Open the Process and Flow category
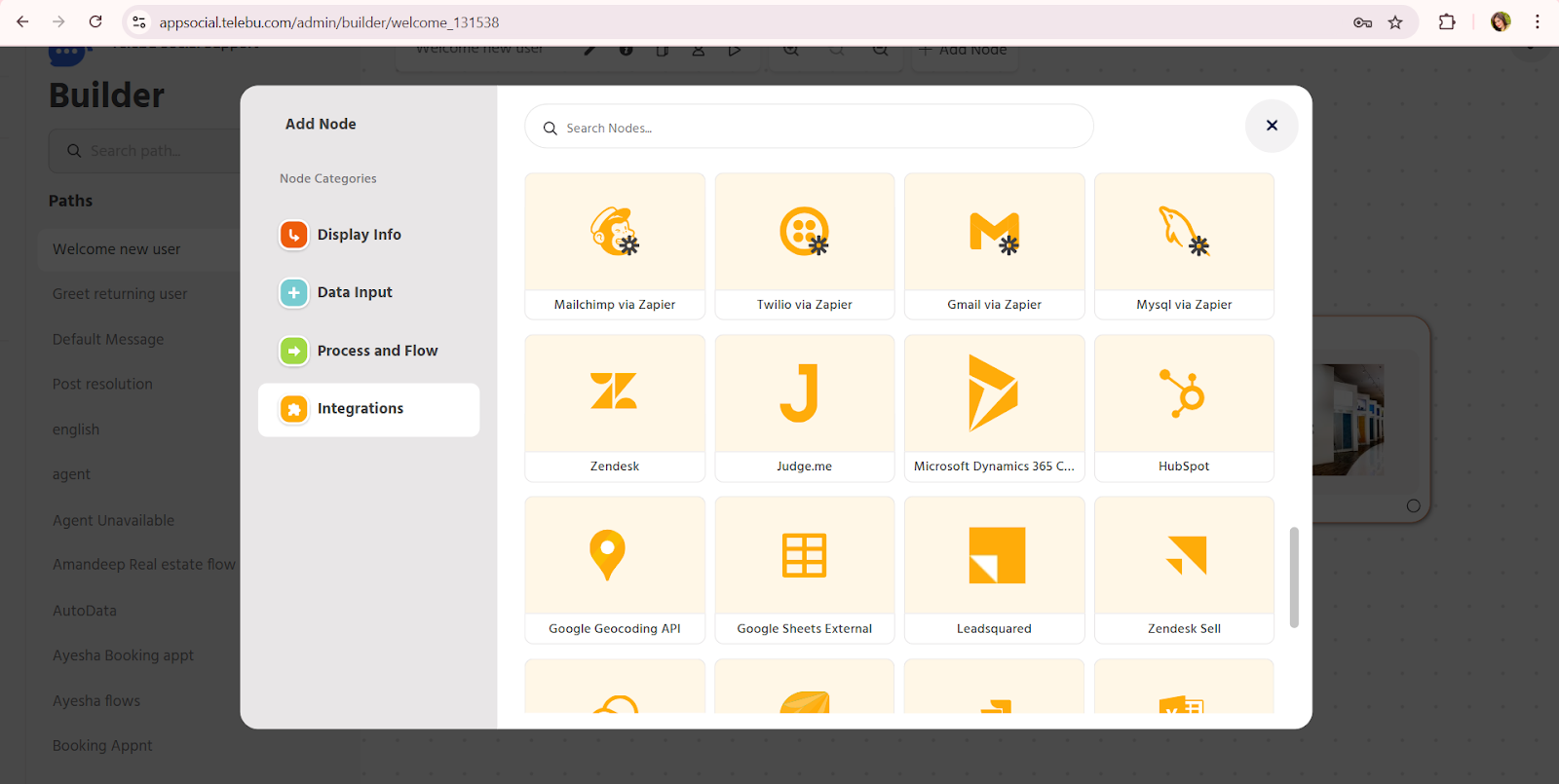 coord(377,351)
